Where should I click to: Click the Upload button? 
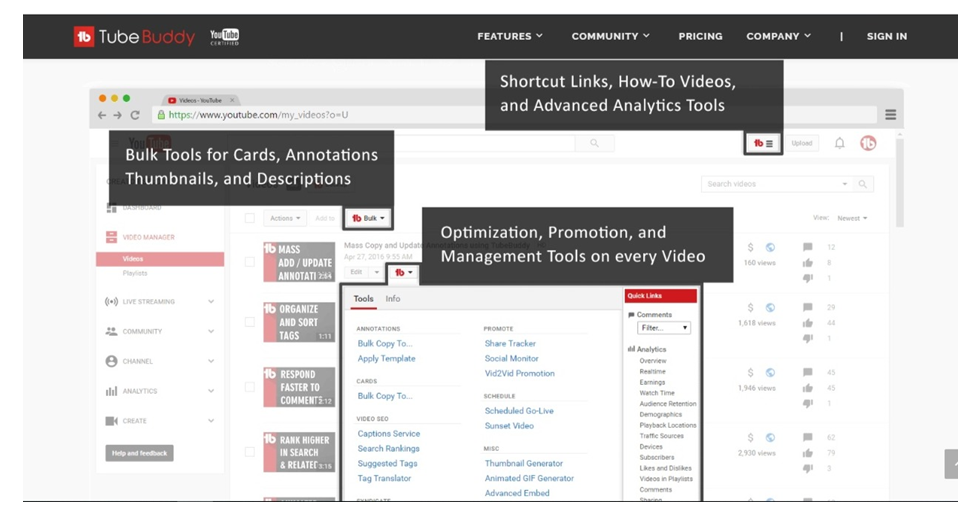tap(801, 143)
